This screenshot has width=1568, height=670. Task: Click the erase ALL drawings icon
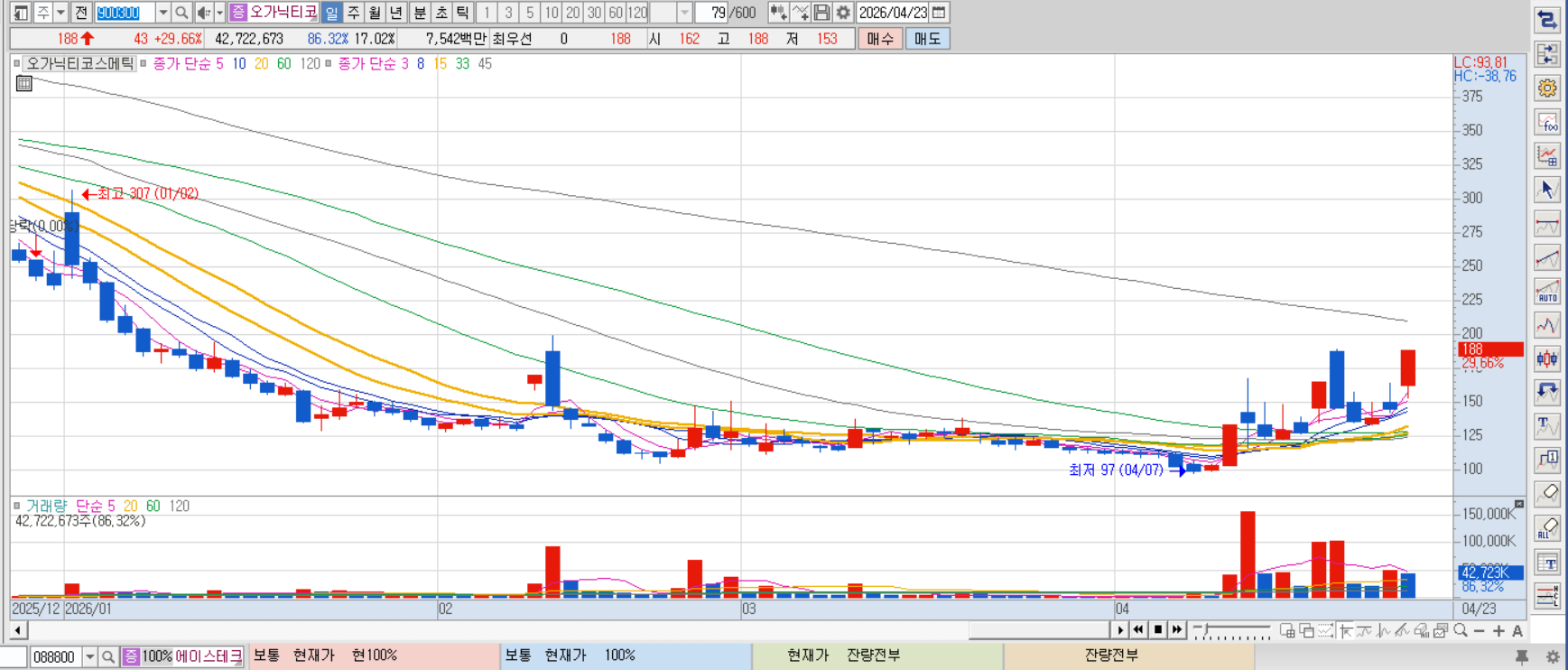pos(1547,528)
